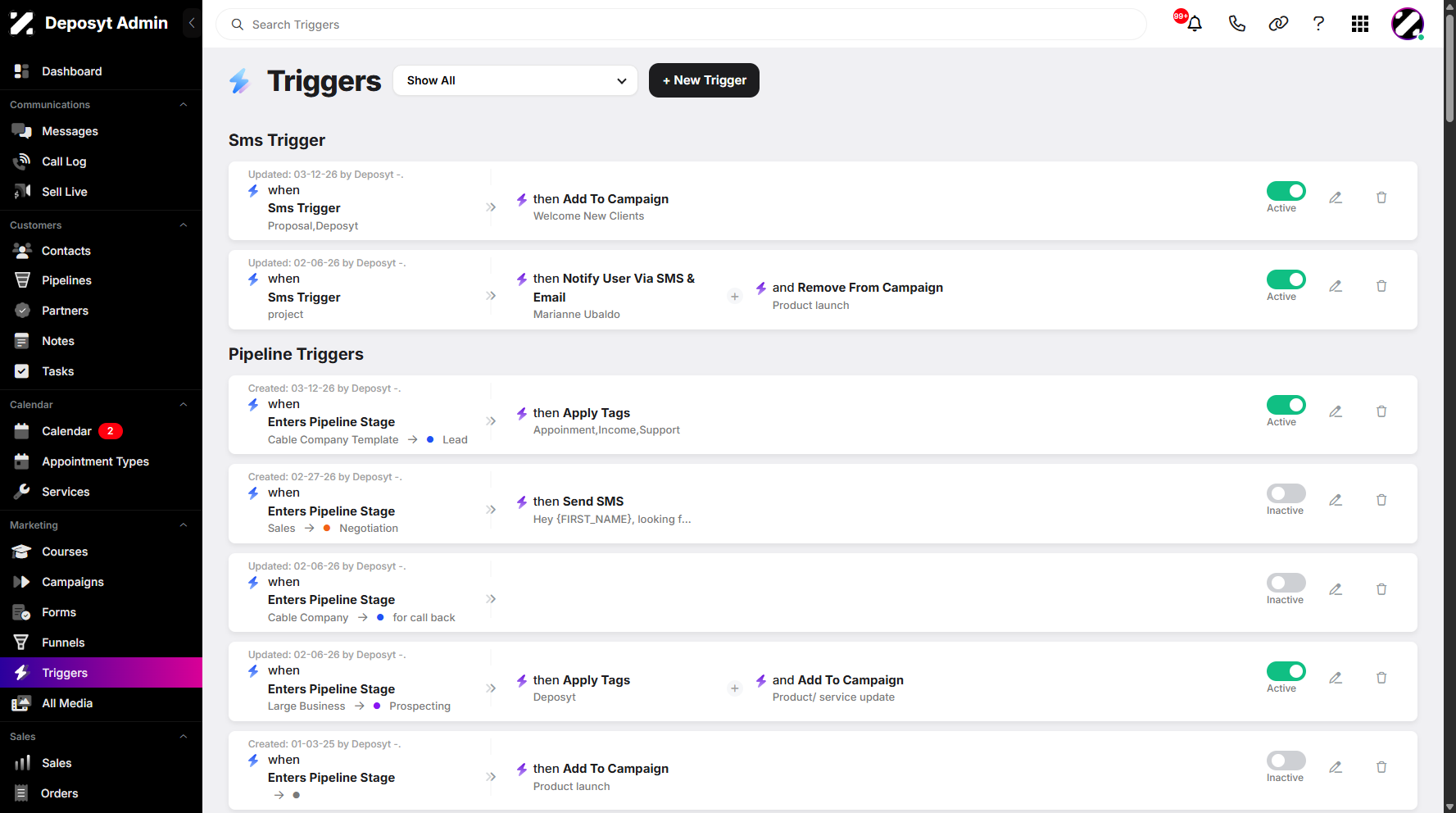This screenshot has height=813, width=1456.
Task: Disable the Marianne Ubaldo Sms trigger toggle
Action: (x=1286, y=279)
